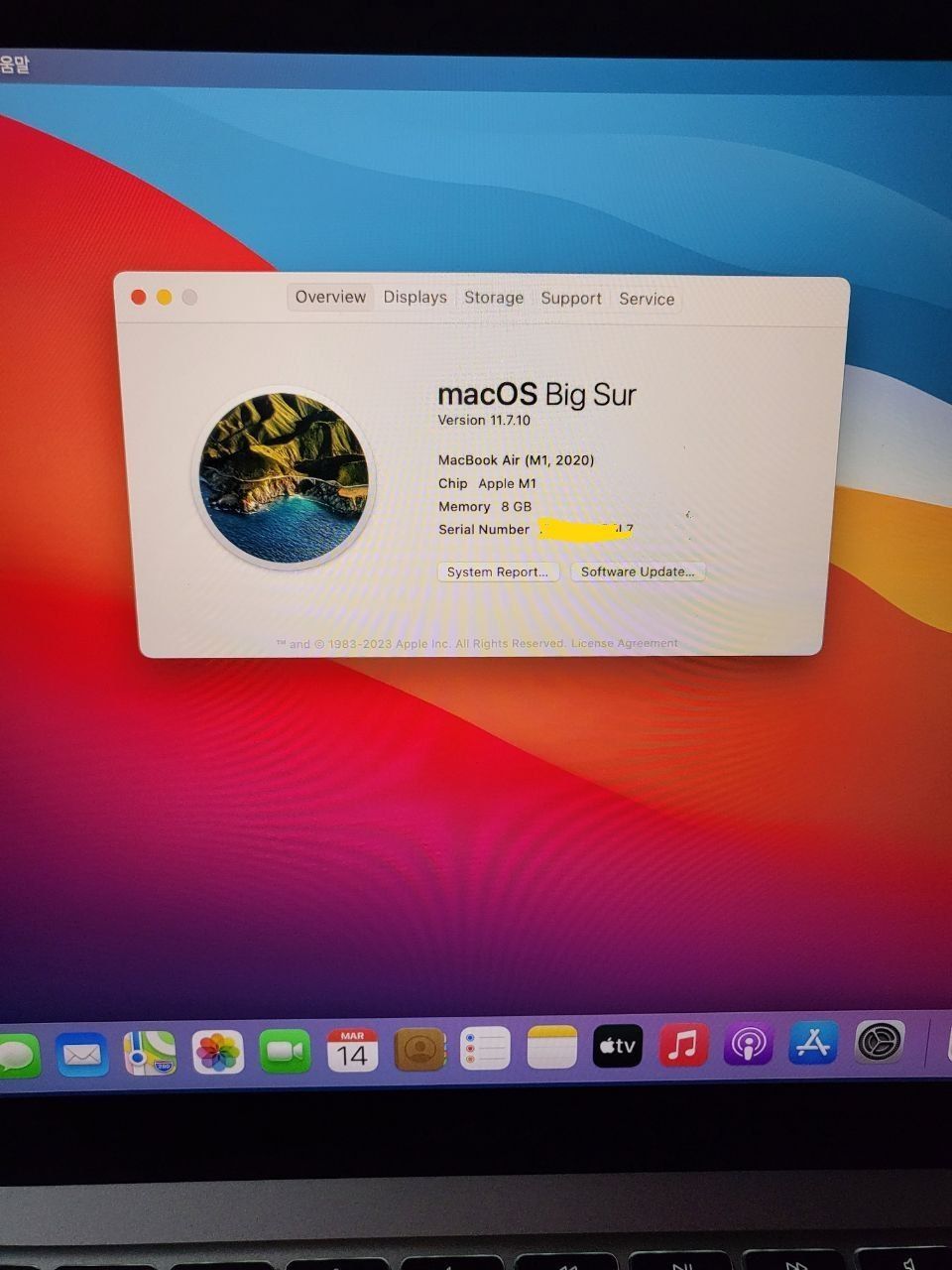Click the macOS Big Sur heading

(536, 394)
